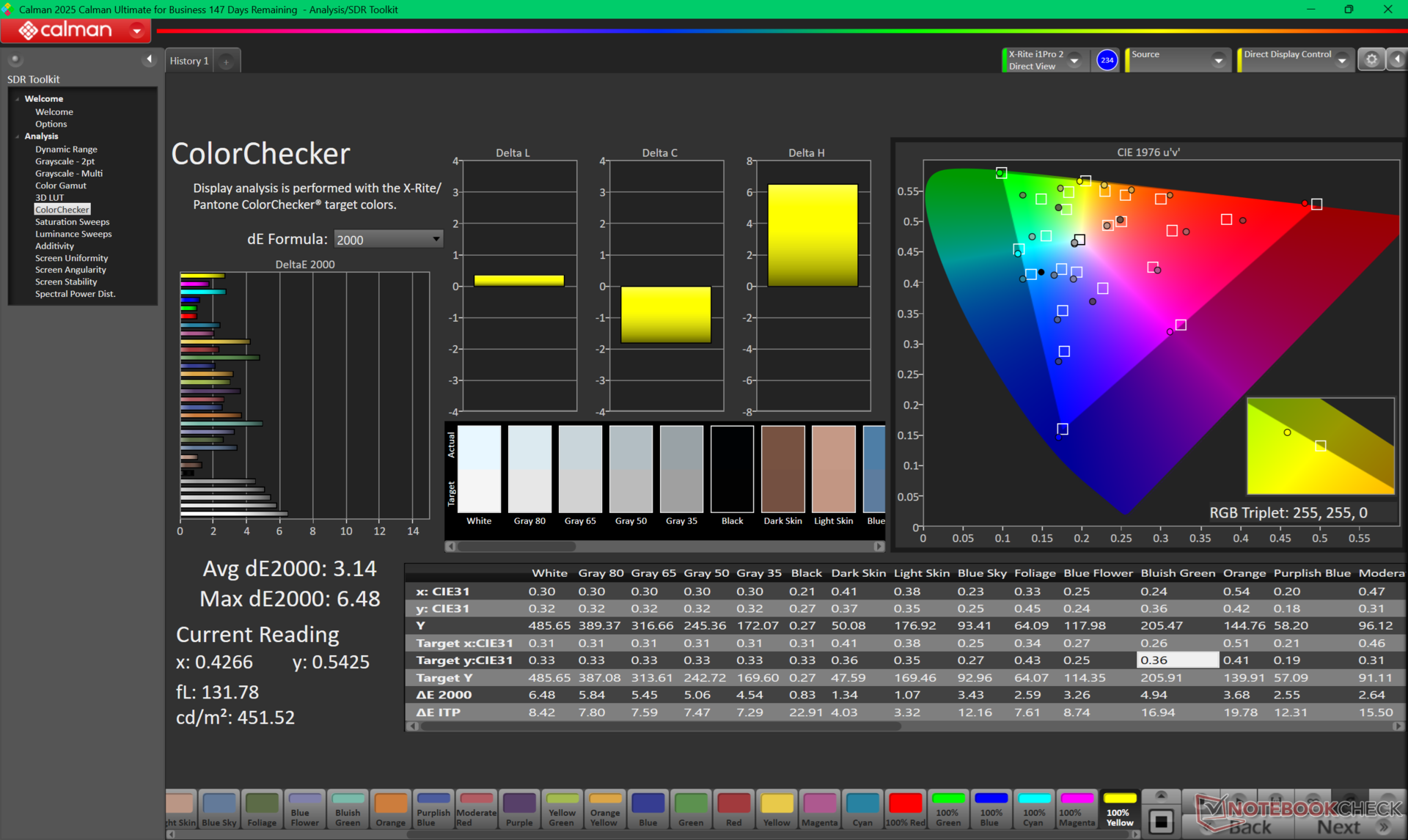
Task: Open Saturation Sweeps in sidebar
Action: pyautogui.click(x=72, y=222)
